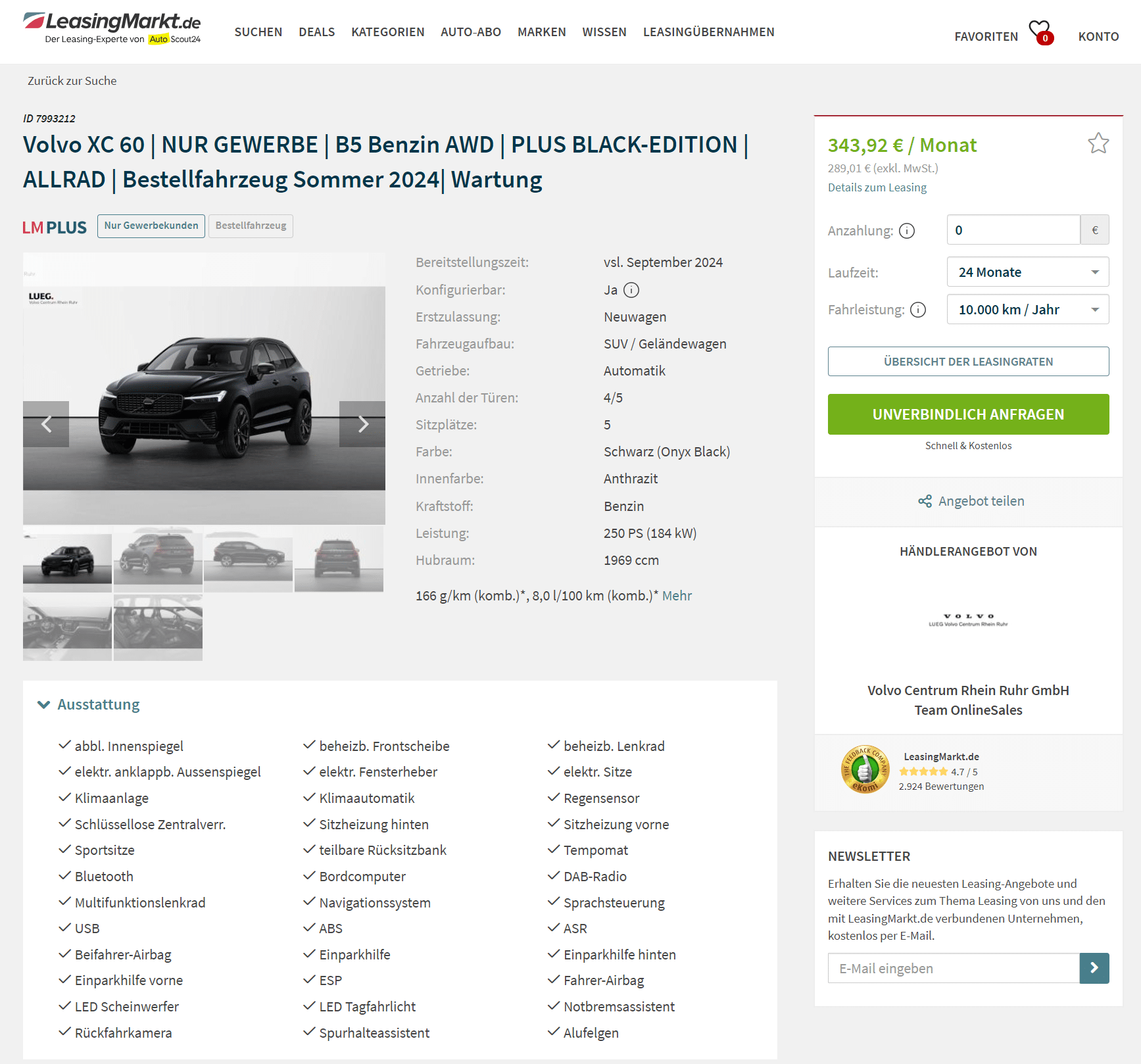Click the main Volvo XC 60 image

(x=204, y=389)
